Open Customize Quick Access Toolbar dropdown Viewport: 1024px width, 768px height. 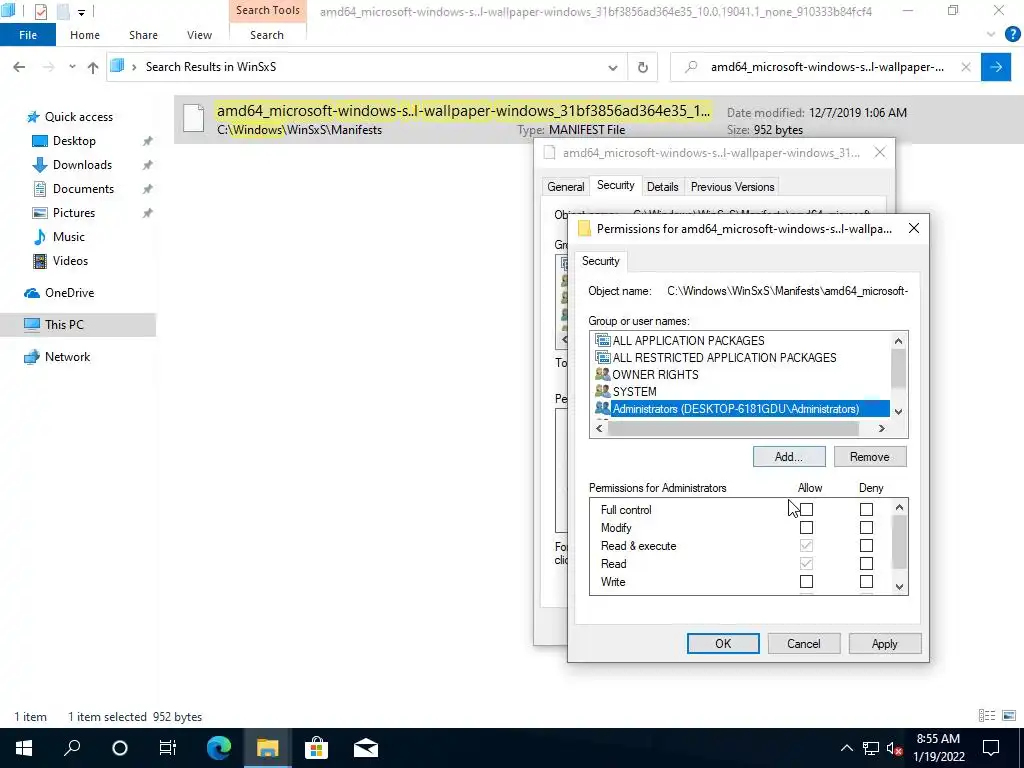tap(81, 12)
